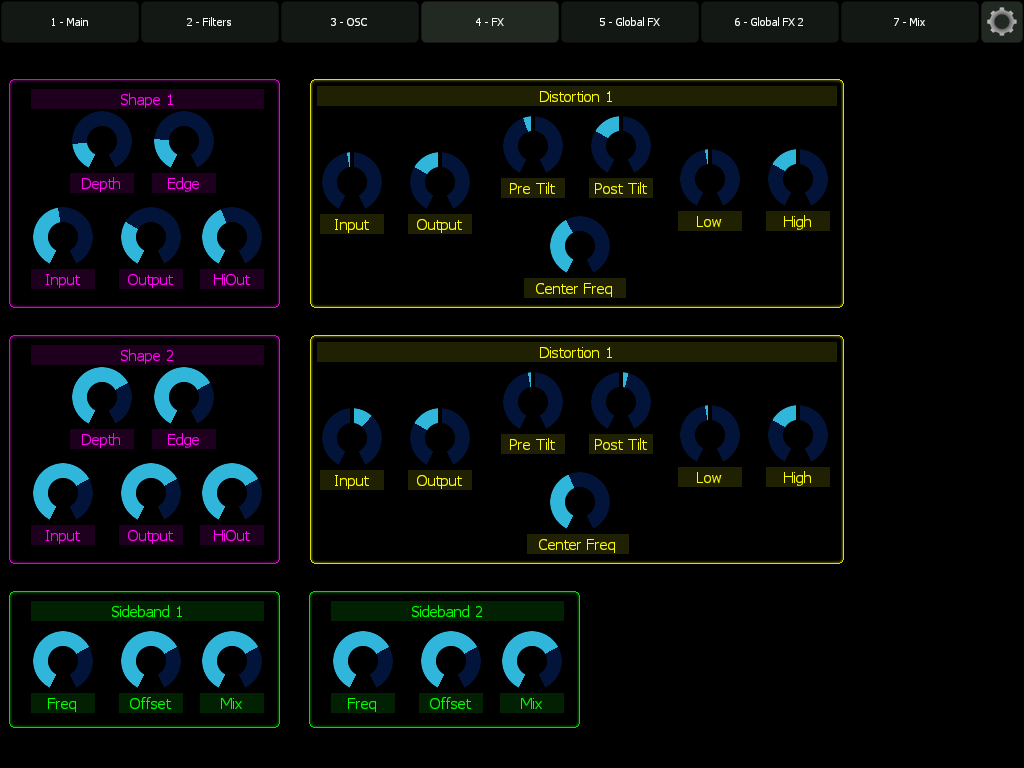Click the Low label in lower Distortion
The height and width of the screenshot is (768, 1024).
click(x=710, y=477)
